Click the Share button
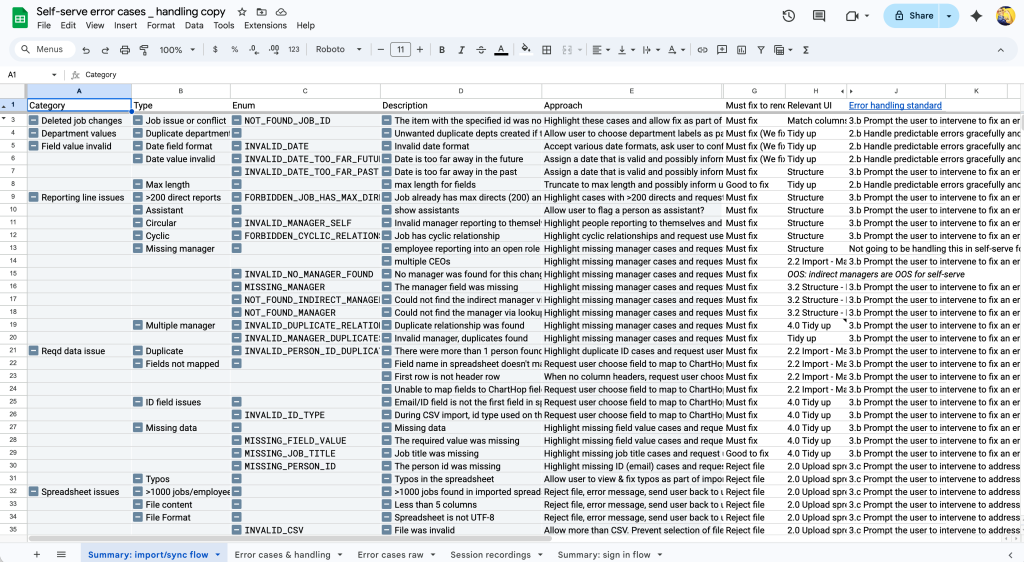The width and height of the screenshot is (1024, 562). pyautogui.click(x=913, y=16)
